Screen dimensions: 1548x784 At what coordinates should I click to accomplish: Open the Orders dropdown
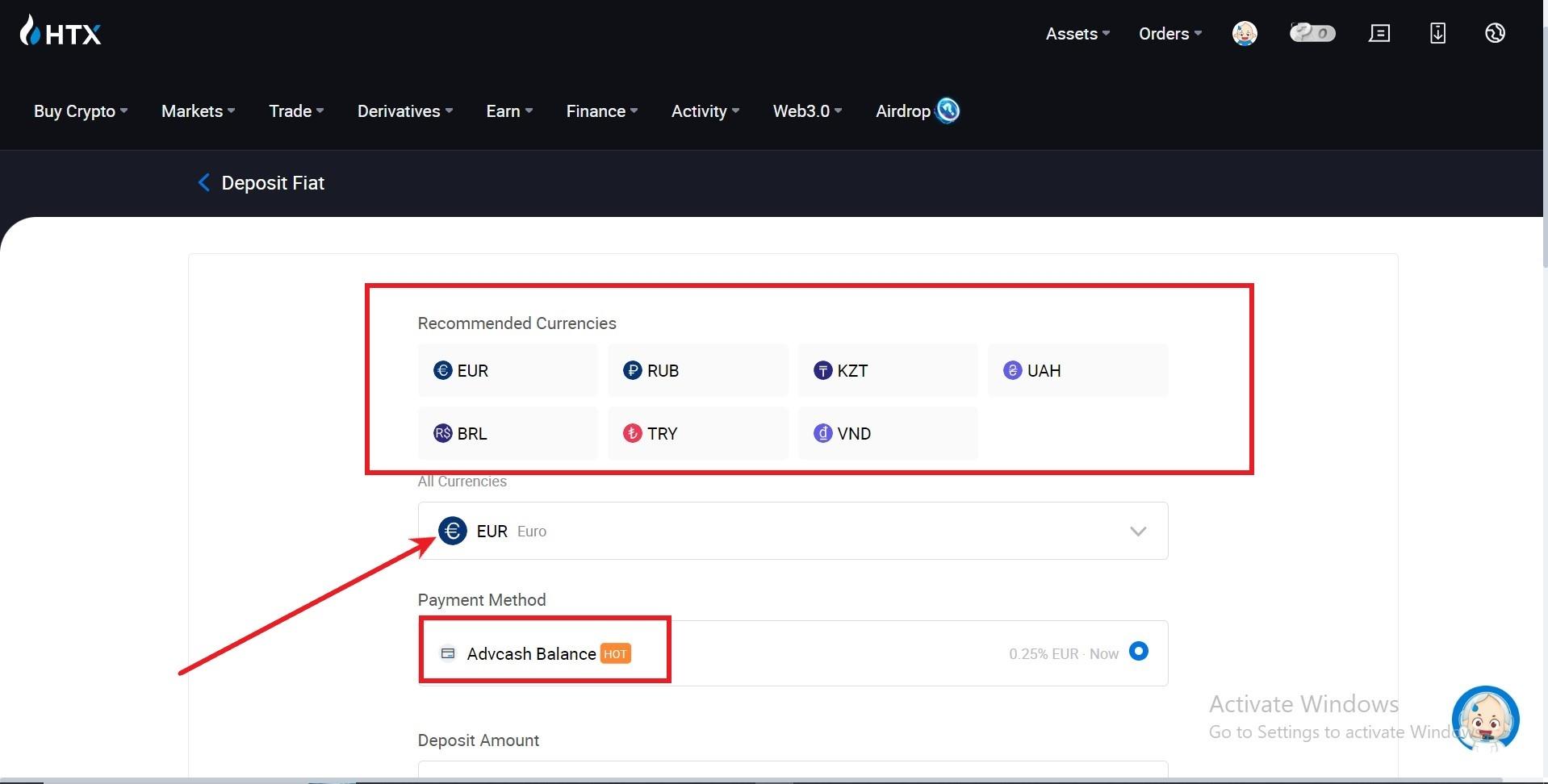pyautogui.click(x=1170, y=34)
